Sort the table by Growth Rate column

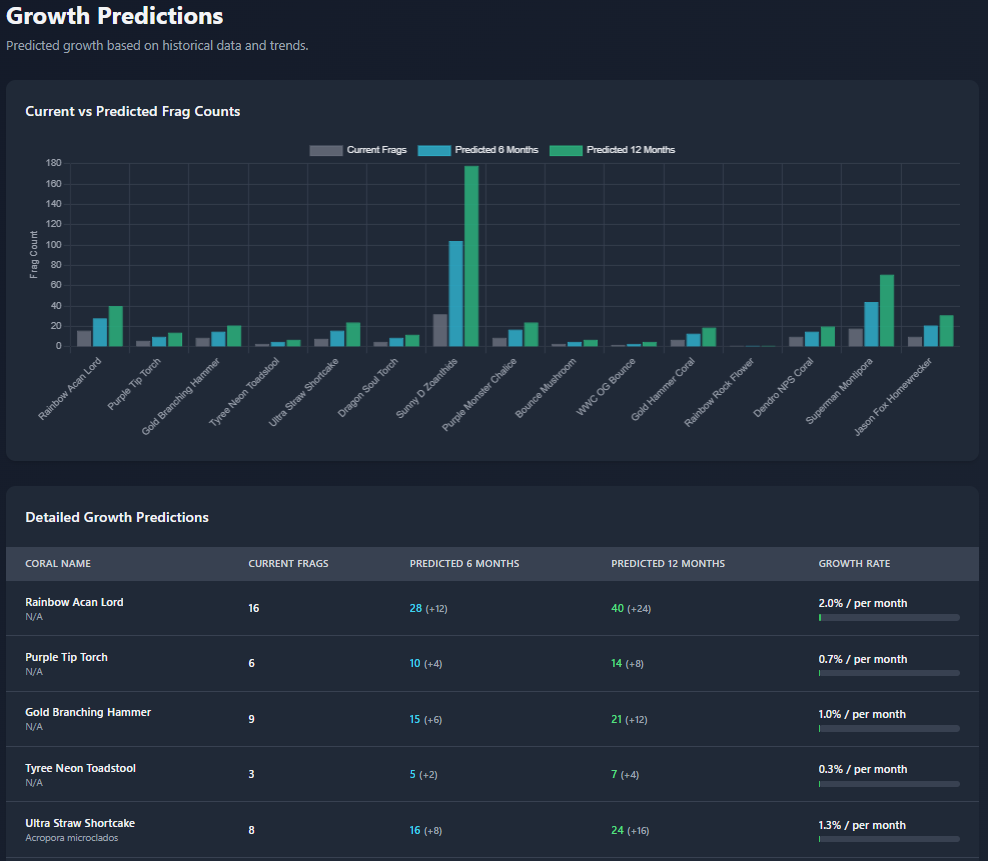click(x=854, y=563)
